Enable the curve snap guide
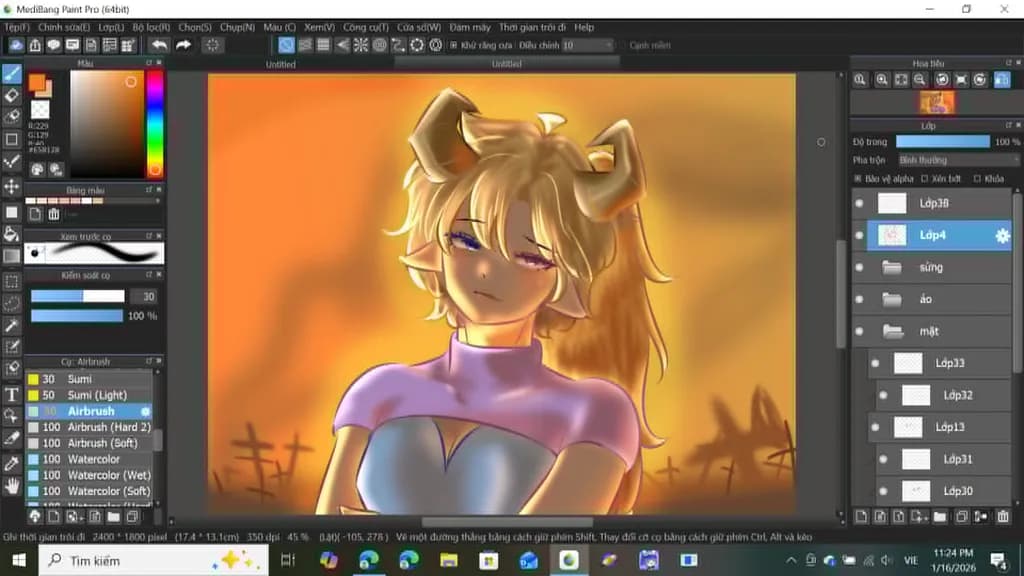Image resolution: width=1024 pixels, height=576 pixels. tap(398, 45)
